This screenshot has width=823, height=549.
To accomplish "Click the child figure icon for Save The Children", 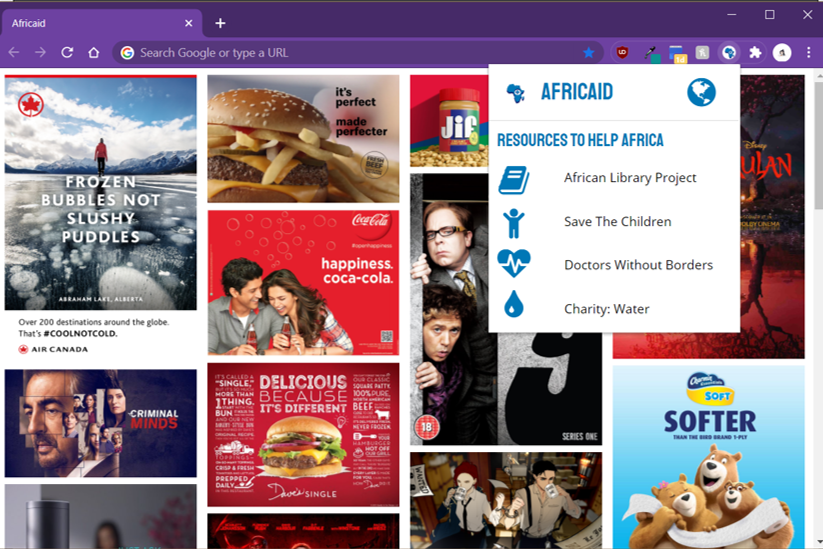I will (513, 223).
